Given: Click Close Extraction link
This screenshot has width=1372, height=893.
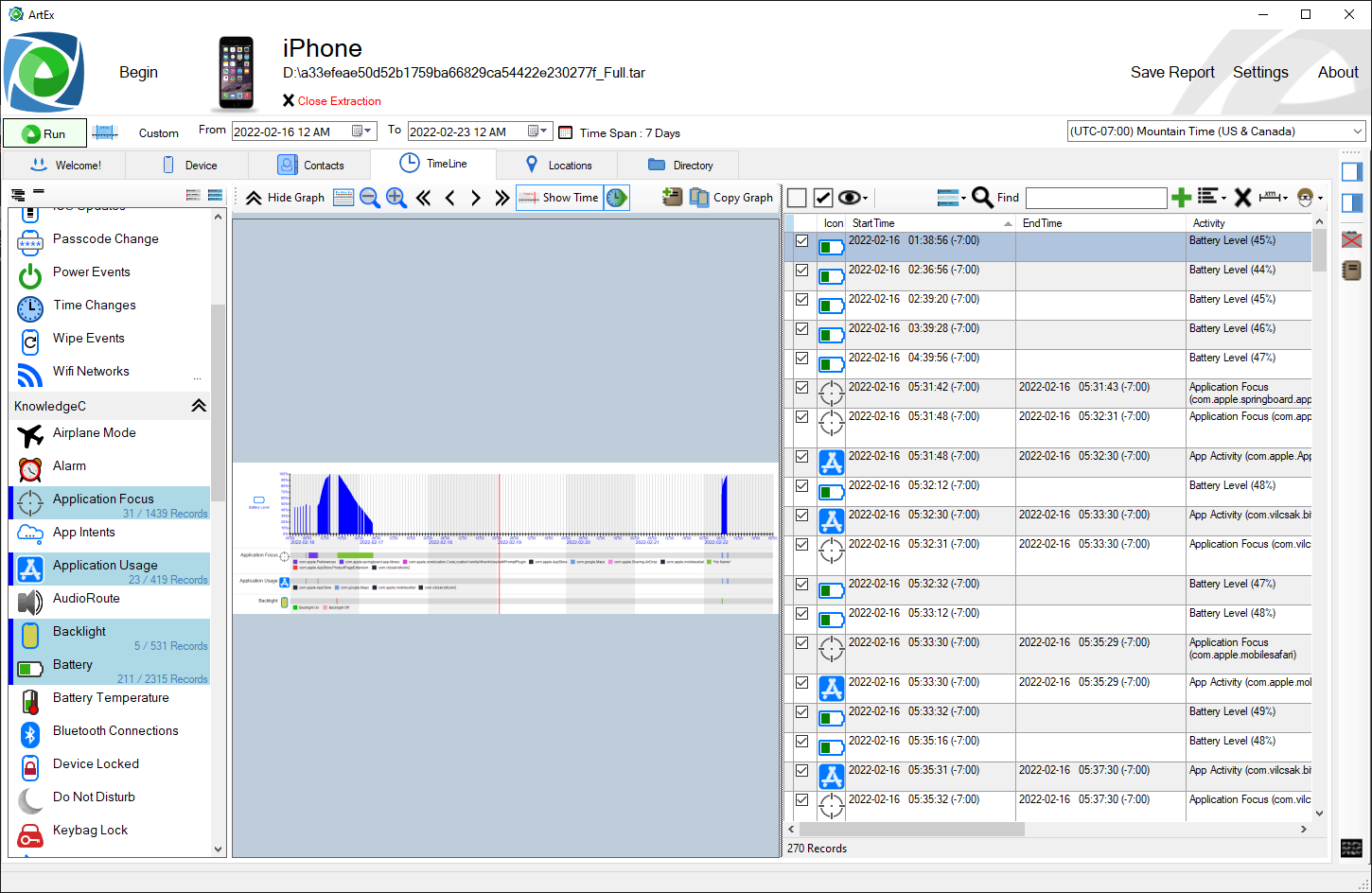Looking at the screenshot, I should [332, 101].
